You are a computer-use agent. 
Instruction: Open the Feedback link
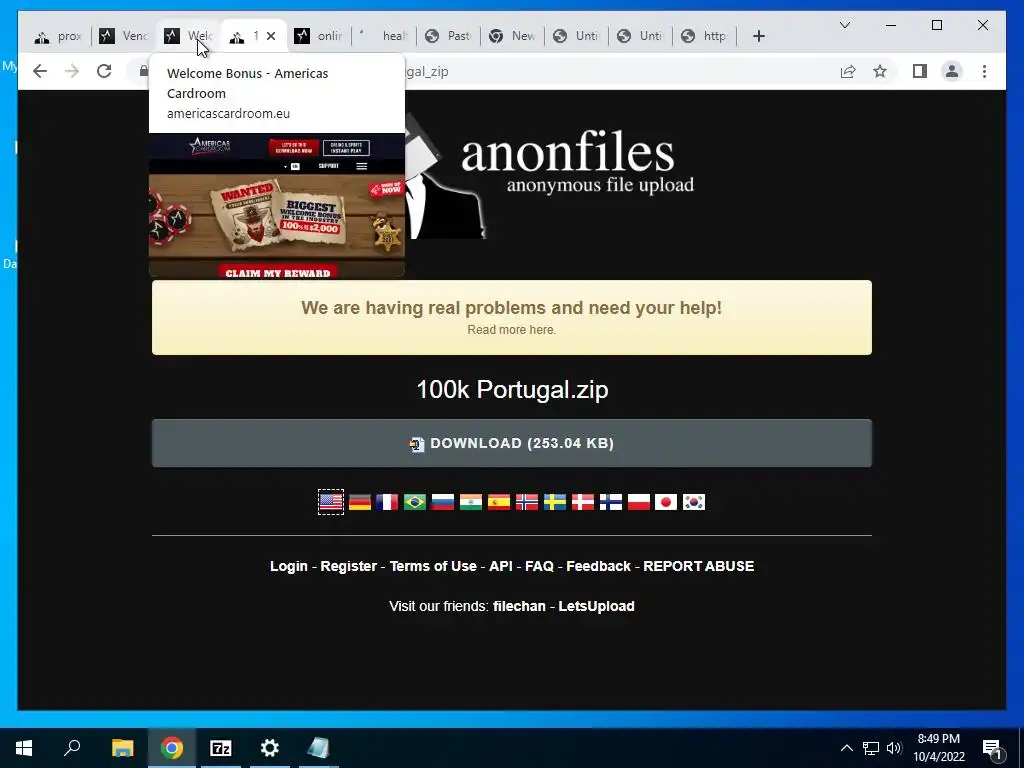(598, 566)
